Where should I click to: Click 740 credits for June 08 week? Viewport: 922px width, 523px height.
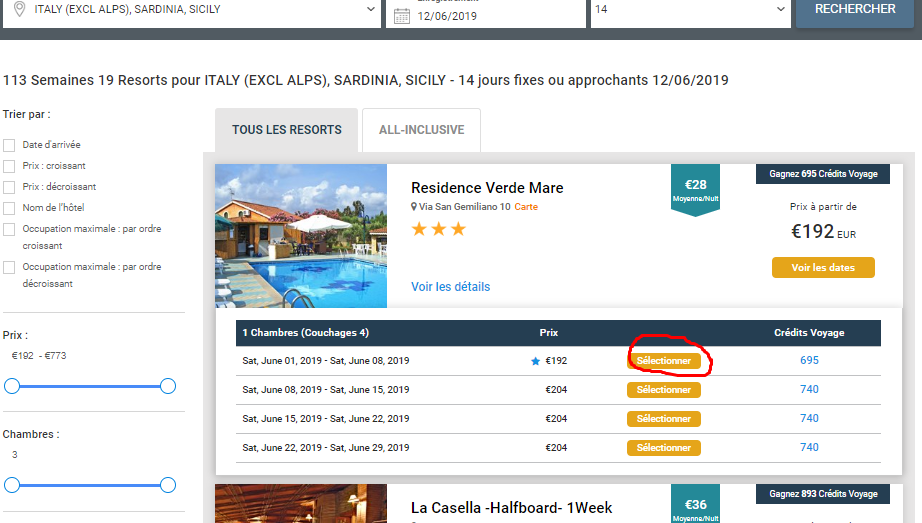click(x=809, y=389)
